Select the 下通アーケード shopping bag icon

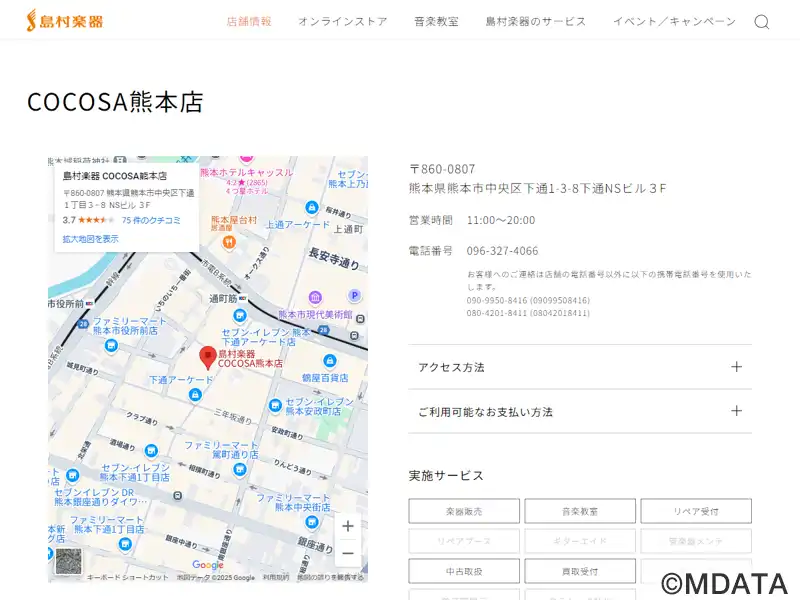coord(195,394)
